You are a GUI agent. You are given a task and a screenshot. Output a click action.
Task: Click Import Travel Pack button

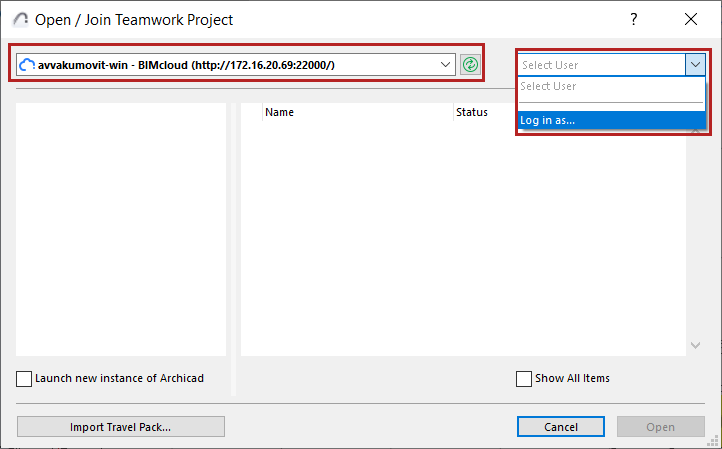pyautogui.click(x=121, y=427)
